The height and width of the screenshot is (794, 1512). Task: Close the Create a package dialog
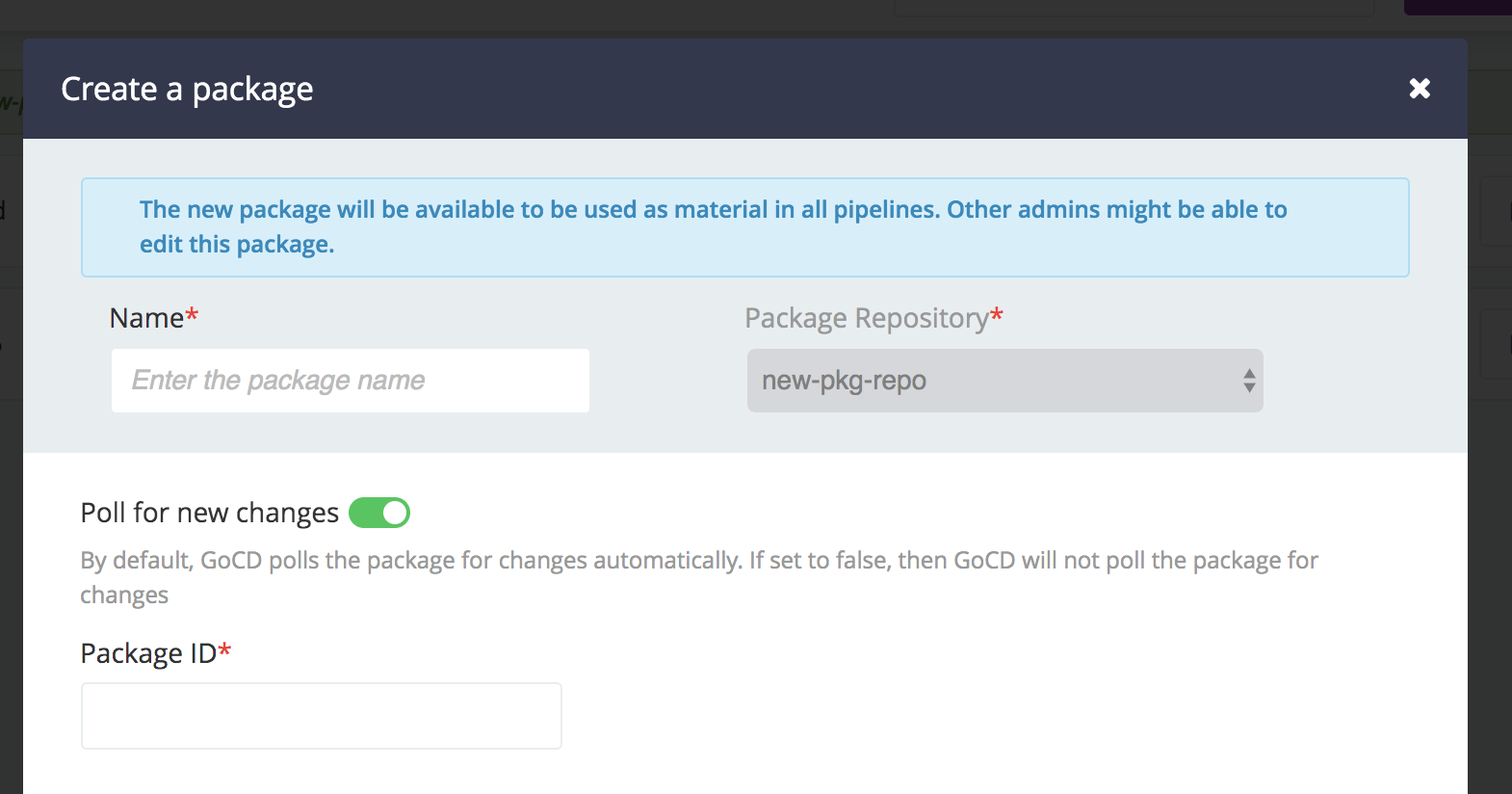(1420, 89)
